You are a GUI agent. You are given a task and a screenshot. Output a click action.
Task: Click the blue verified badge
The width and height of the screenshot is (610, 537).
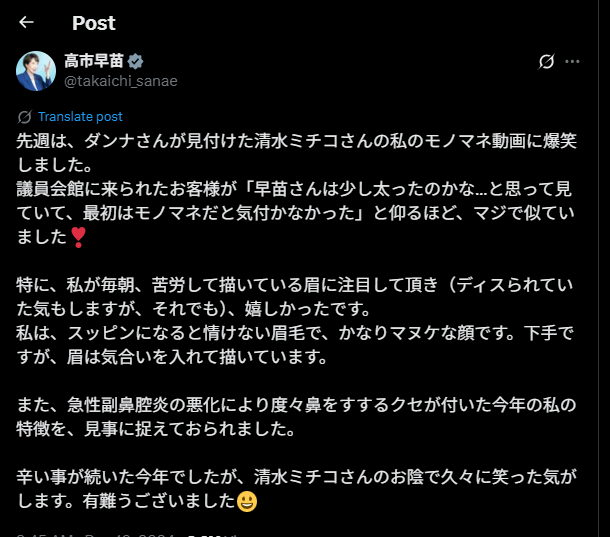(135, 61)
